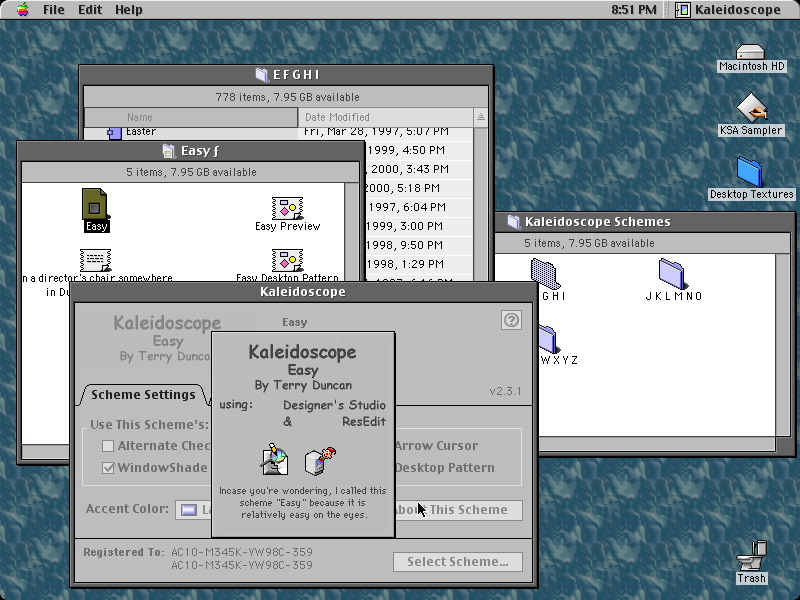Screen dimensions: 800x600
Task: Click the Kaleidoscope Schemes title bar folder icon
Action: click(x=514, y=222)
